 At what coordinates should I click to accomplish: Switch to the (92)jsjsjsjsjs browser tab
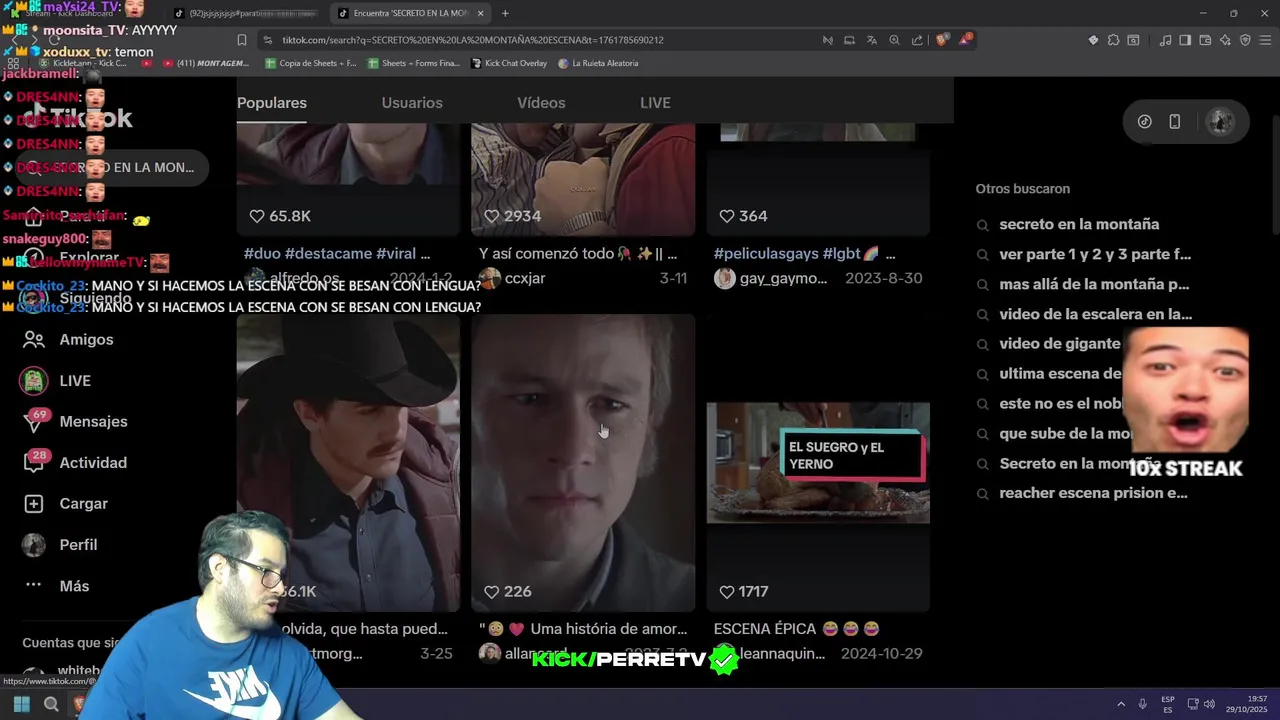click(246, 13)
